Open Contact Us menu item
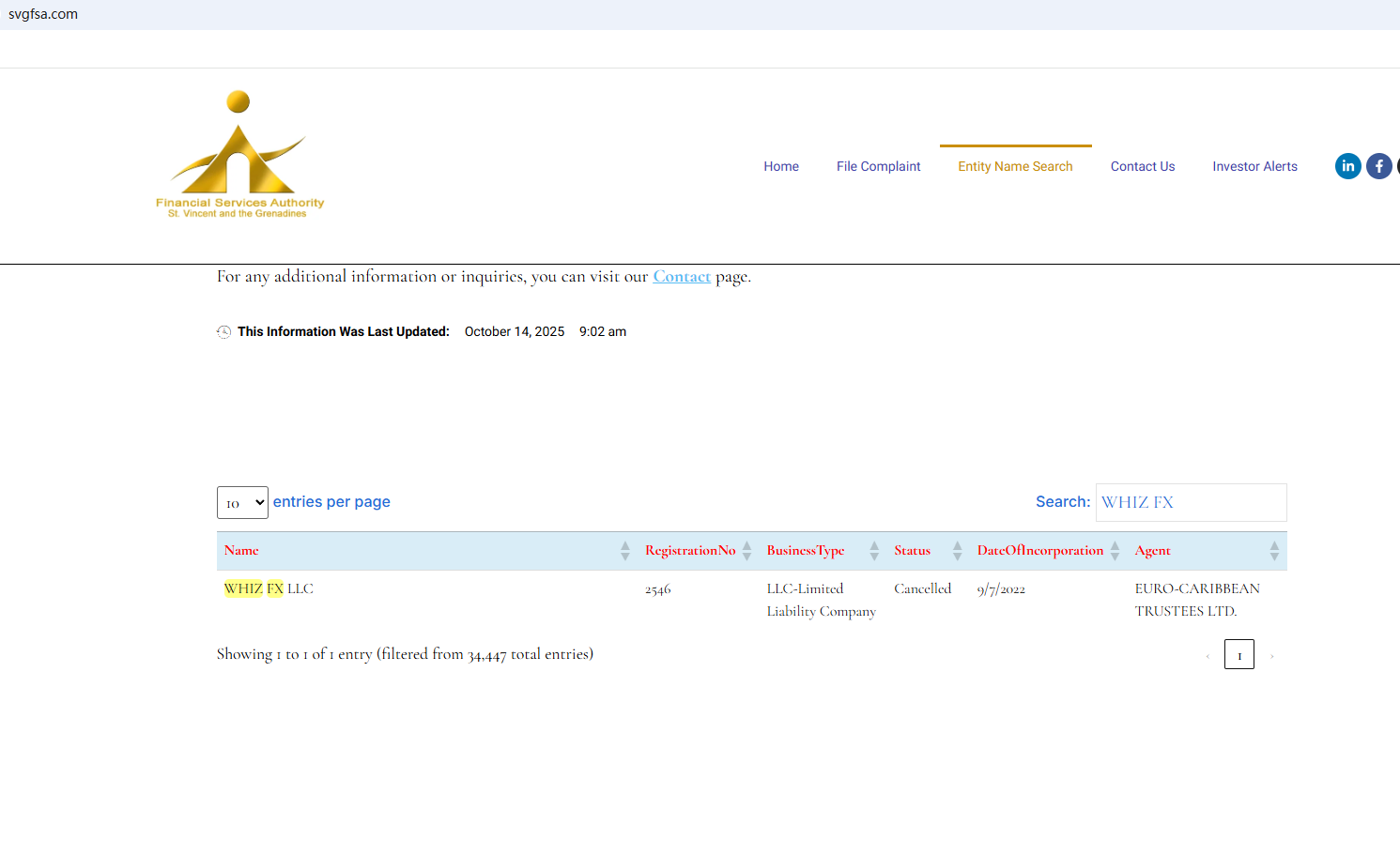1400x855 pixels. point(1142,166)
